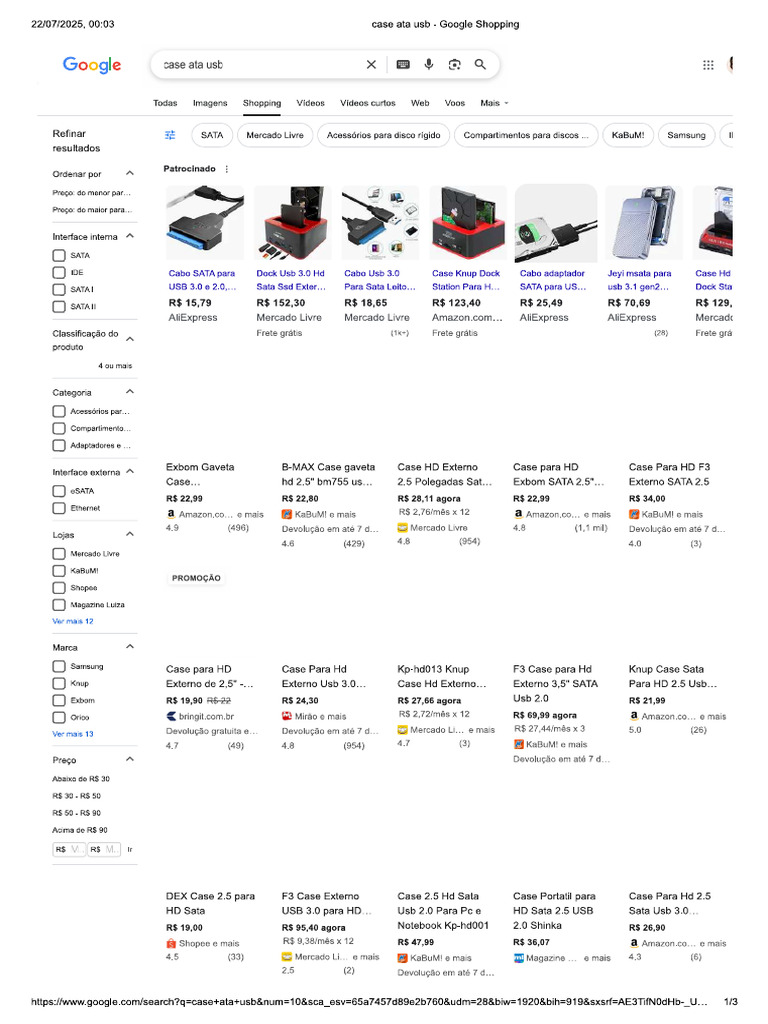Screen dimensions: 768x1024
Task: Open the Patrocinado three-dot menu
Action: tap(227, 169)
